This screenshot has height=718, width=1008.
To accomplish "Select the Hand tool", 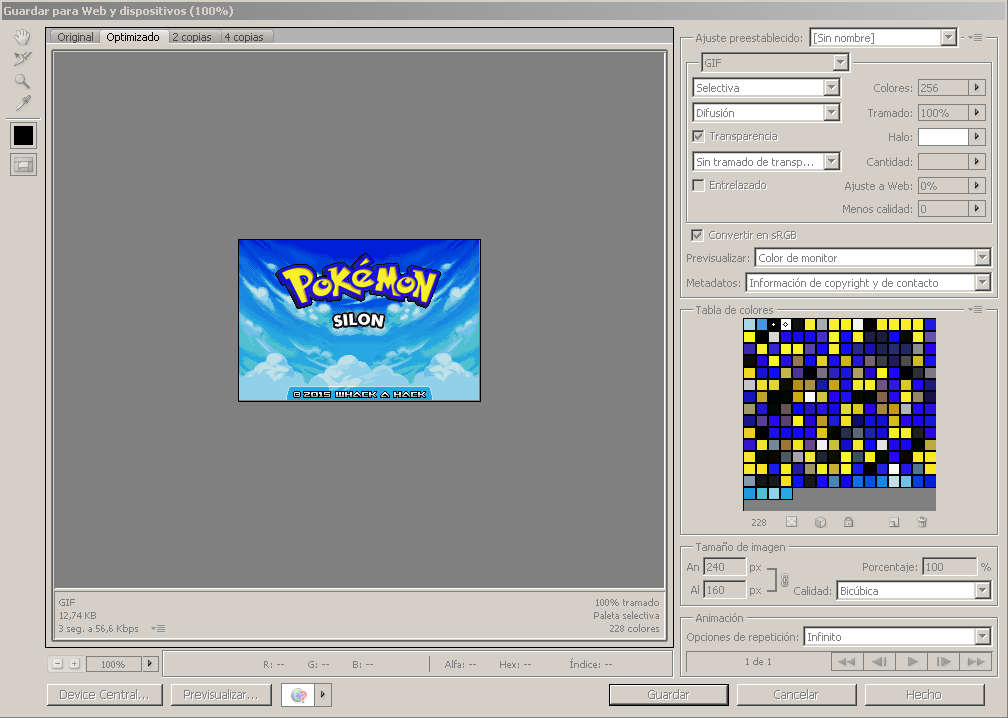I will pyautogui.click(x=22, y=37).
